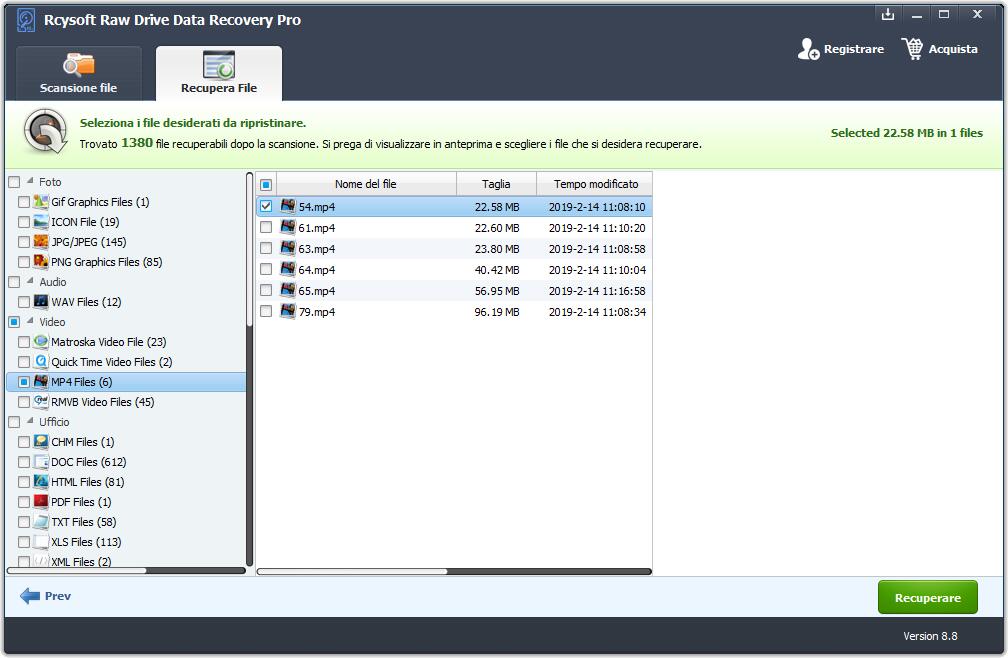Screen dimensions: 1008x658
Task: Collapse the Ufficio category section
Action: pyautogui.click(x=30, y=422)
